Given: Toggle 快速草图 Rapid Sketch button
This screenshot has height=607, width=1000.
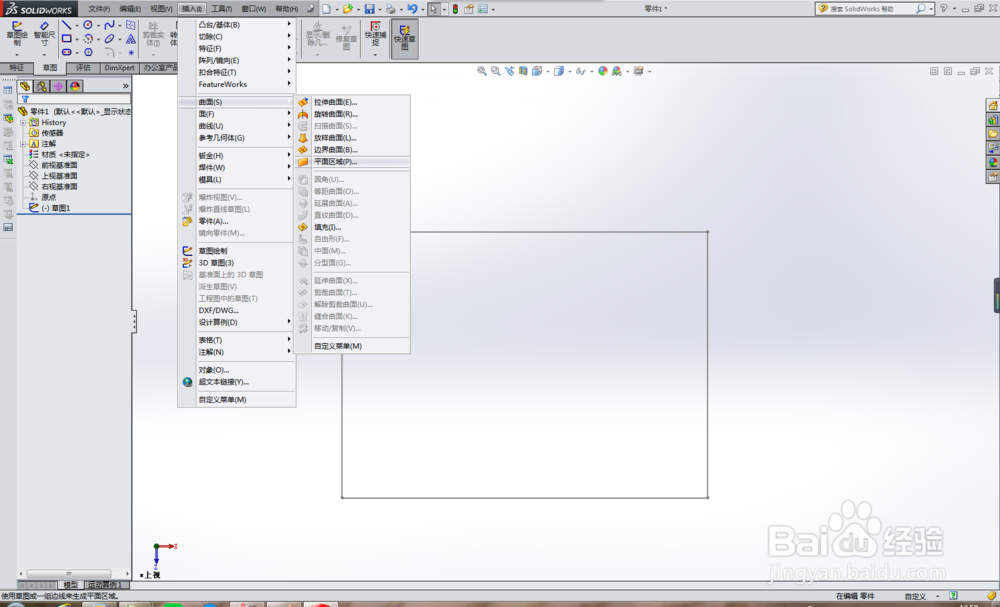Looking at the screenshot, I should pos(404,38).
